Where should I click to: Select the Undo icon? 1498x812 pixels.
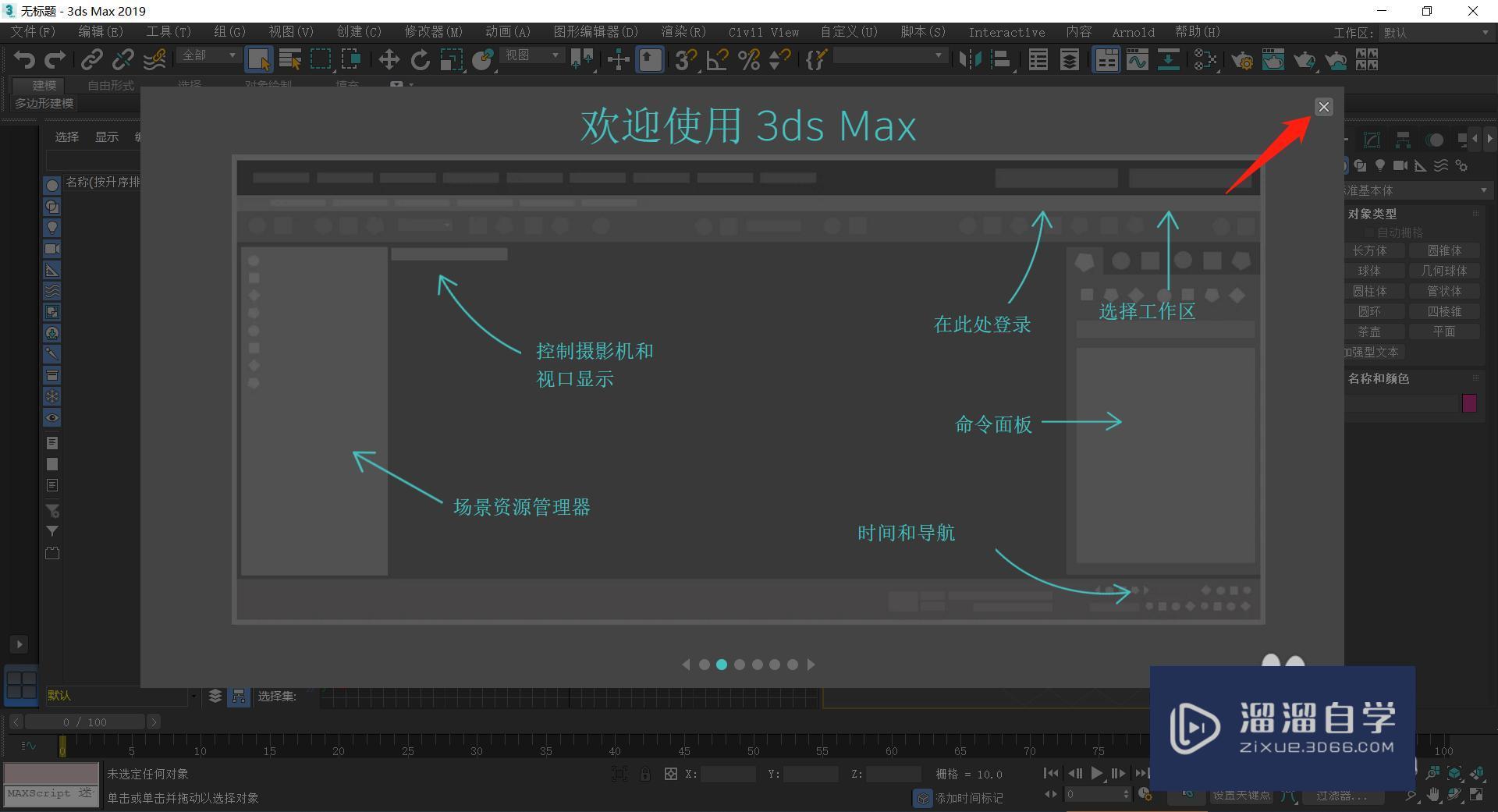[23, 59]
